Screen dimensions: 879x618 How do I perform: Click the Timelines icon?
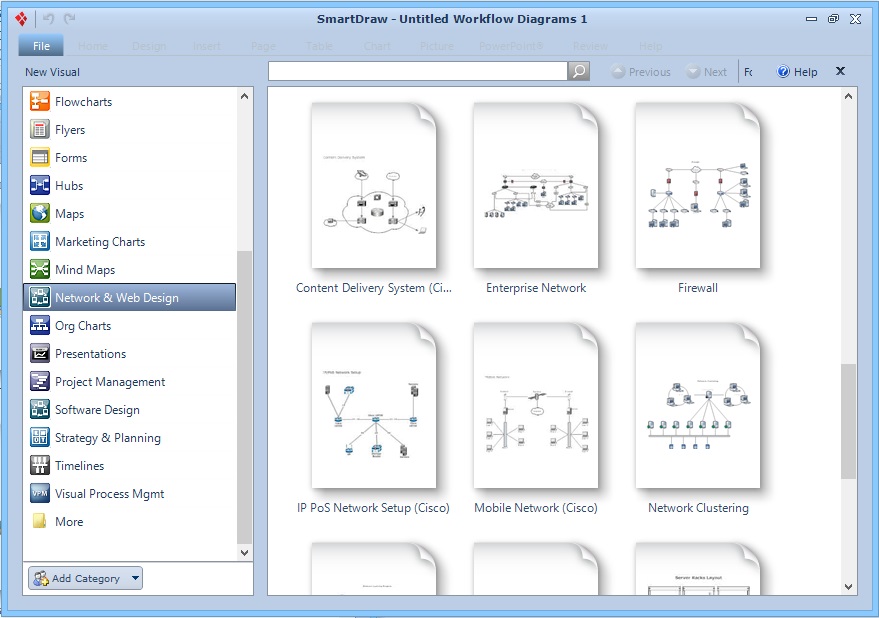pyautogui.click(x=40, y=465)
